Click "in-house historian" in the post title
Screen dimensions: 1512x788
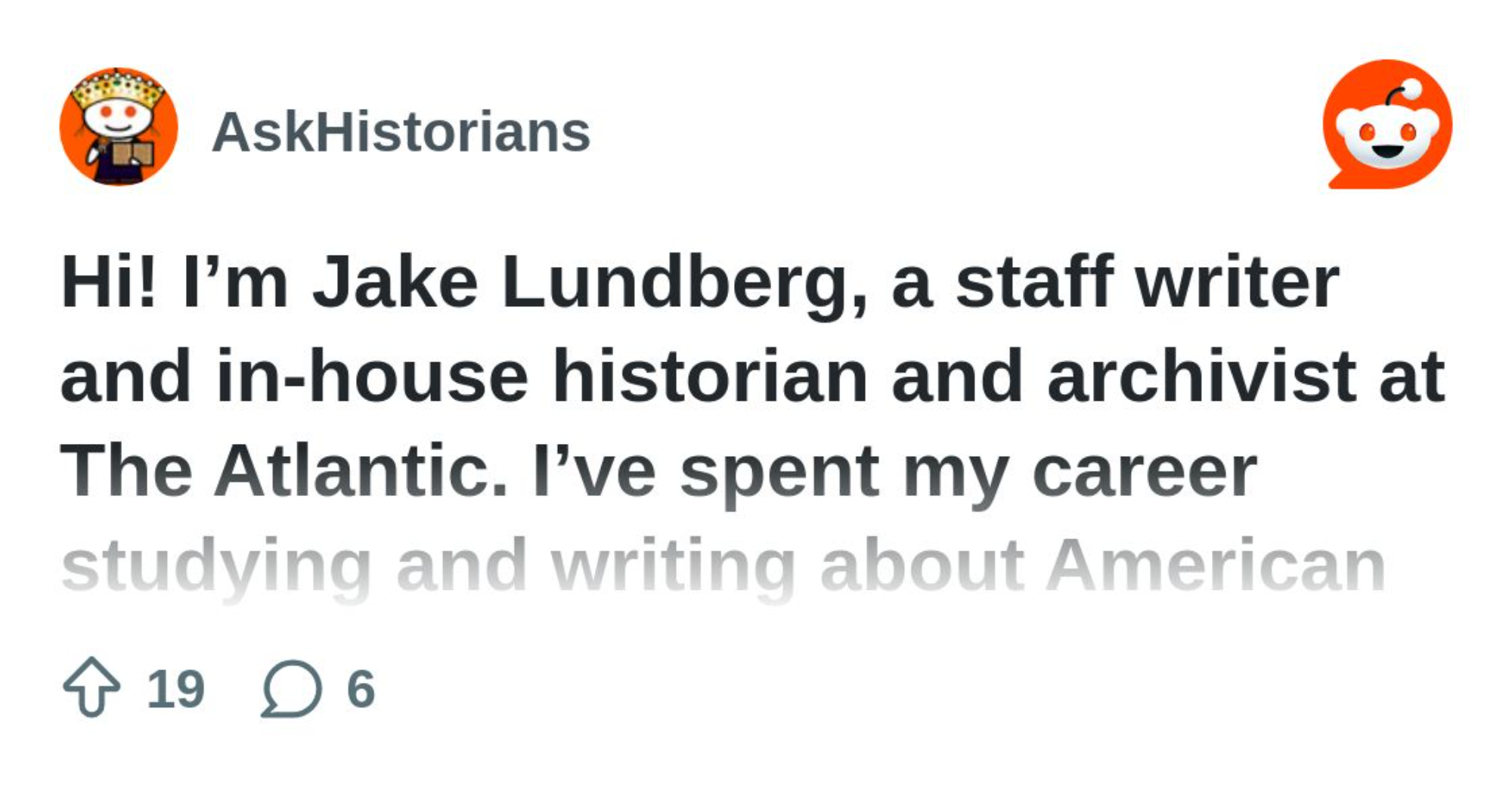tap(541, 377)
